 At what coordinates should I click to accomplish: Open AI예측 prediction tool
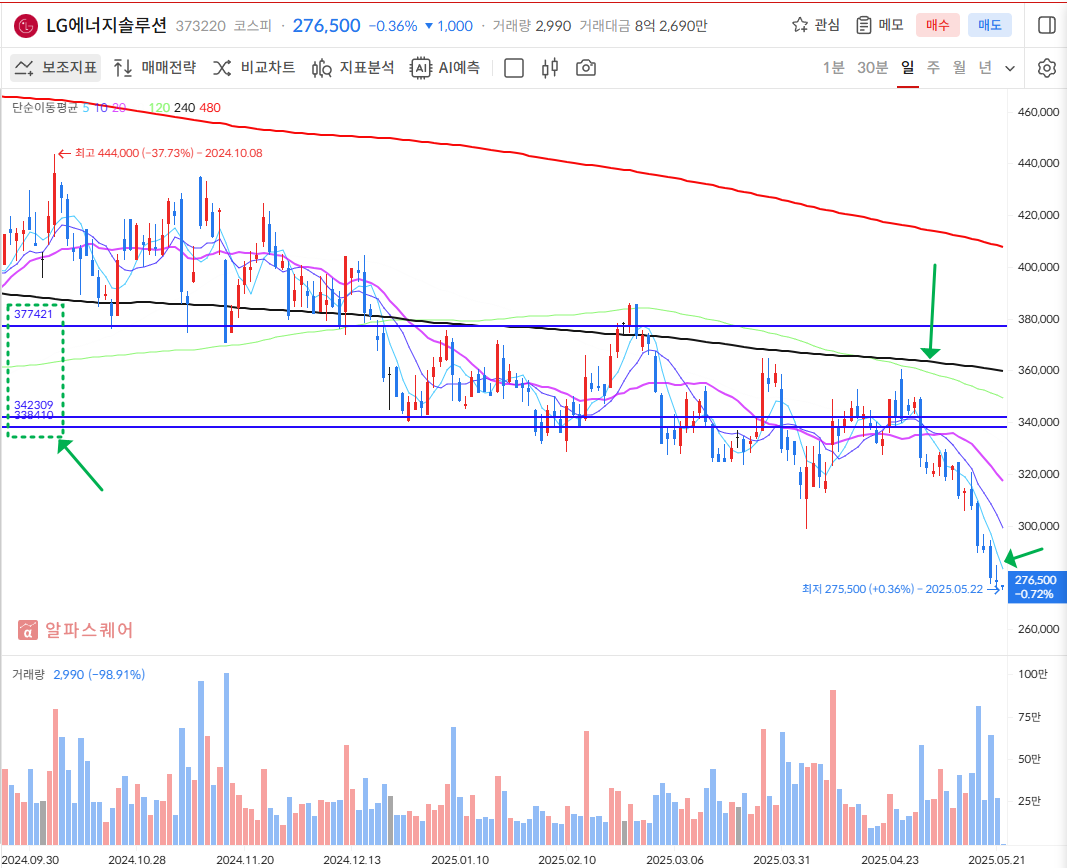tap(445, 67)
